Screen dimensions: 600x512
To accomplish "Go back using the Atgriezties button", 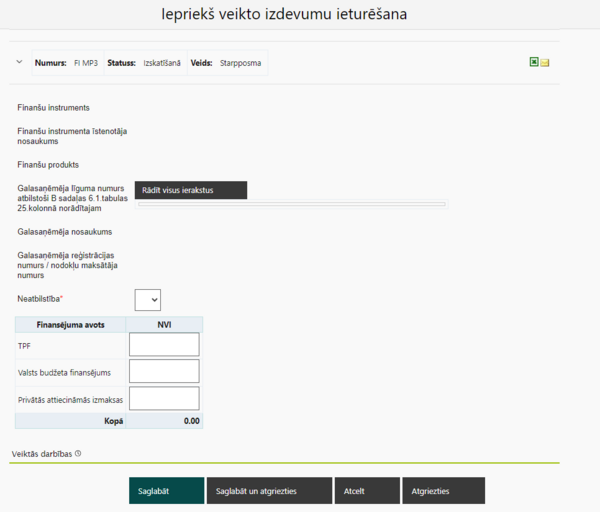I will [444, 491].
